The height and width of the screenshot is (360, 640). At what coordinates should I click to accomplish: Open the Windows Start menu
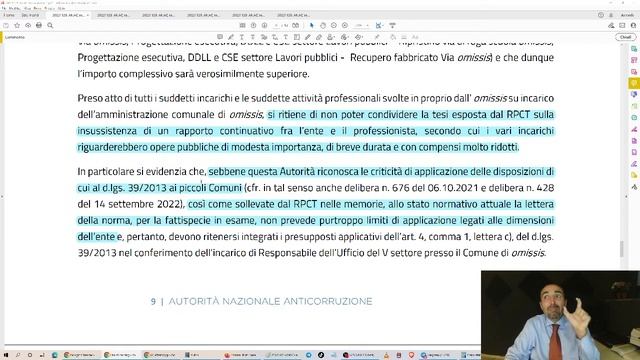point(6,355)
